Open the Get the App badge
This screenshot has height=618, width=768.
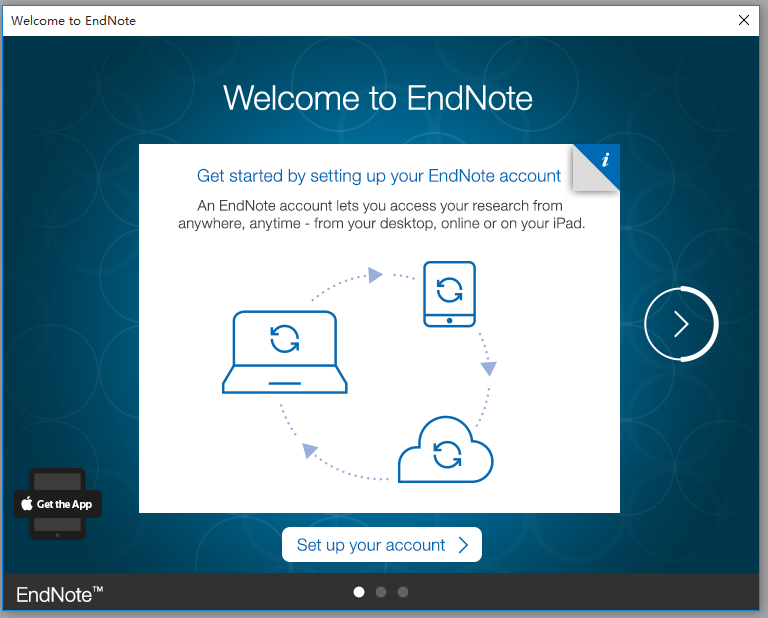click(x=57, y=504)
